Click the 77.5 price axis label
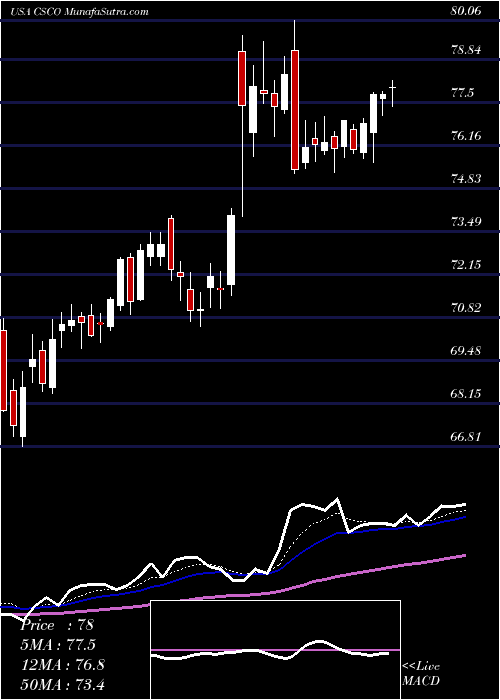Screen dimensions: 500x700 [464, 93]
